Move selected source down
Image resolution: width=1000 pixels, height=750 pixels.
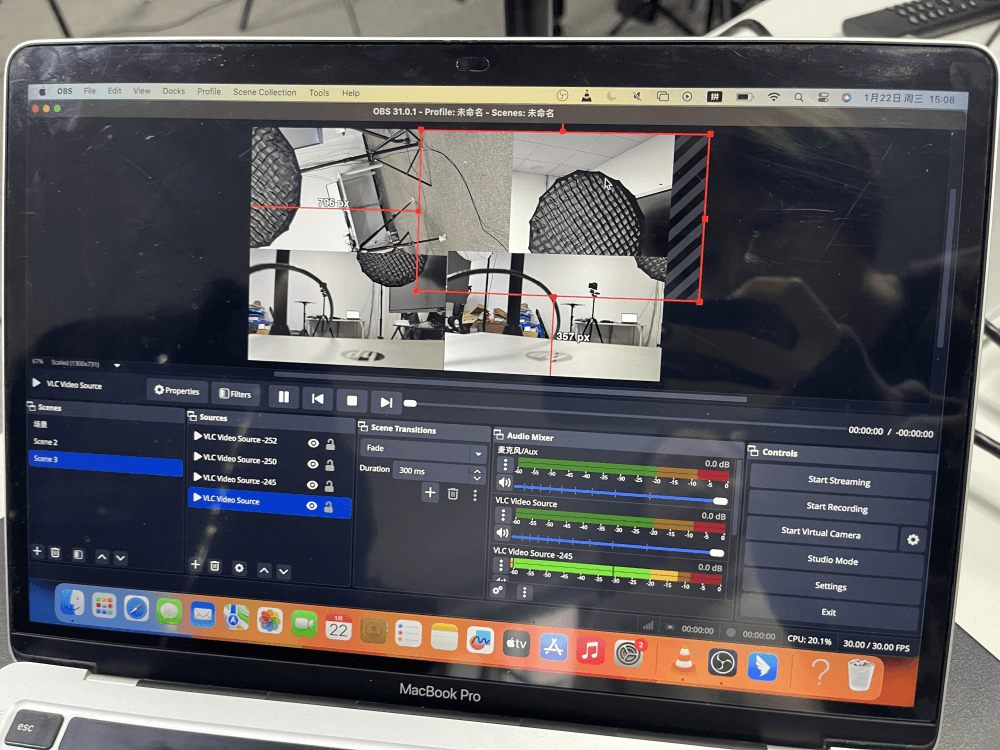(284, 571)
